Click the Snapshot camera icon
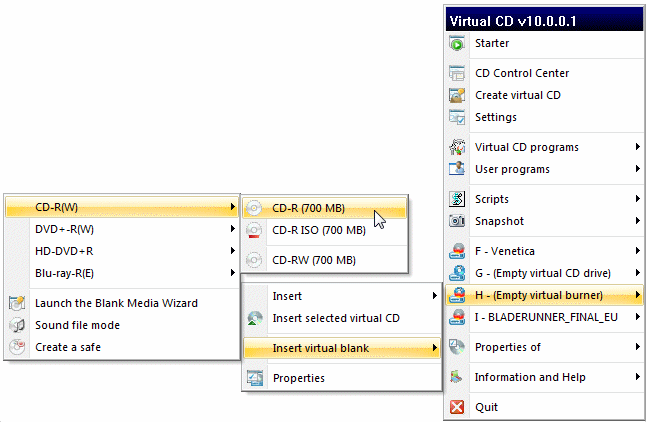The width and height of the screenshot is (646, 422). coord(457,221)
